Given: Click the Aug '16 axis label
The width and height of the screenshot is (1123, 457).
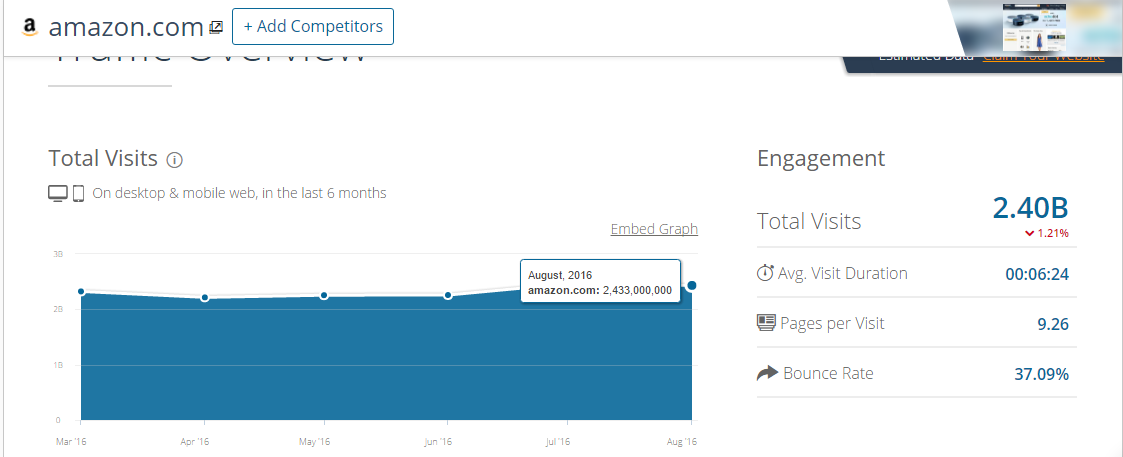Looking at the screenshot, I should click(683, 442).
